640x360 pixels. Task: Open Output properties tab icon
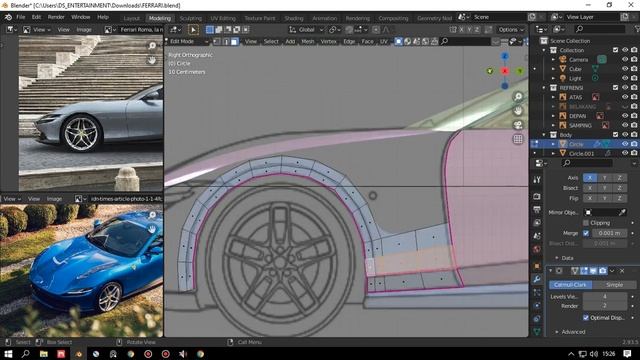tap(537, 209)
